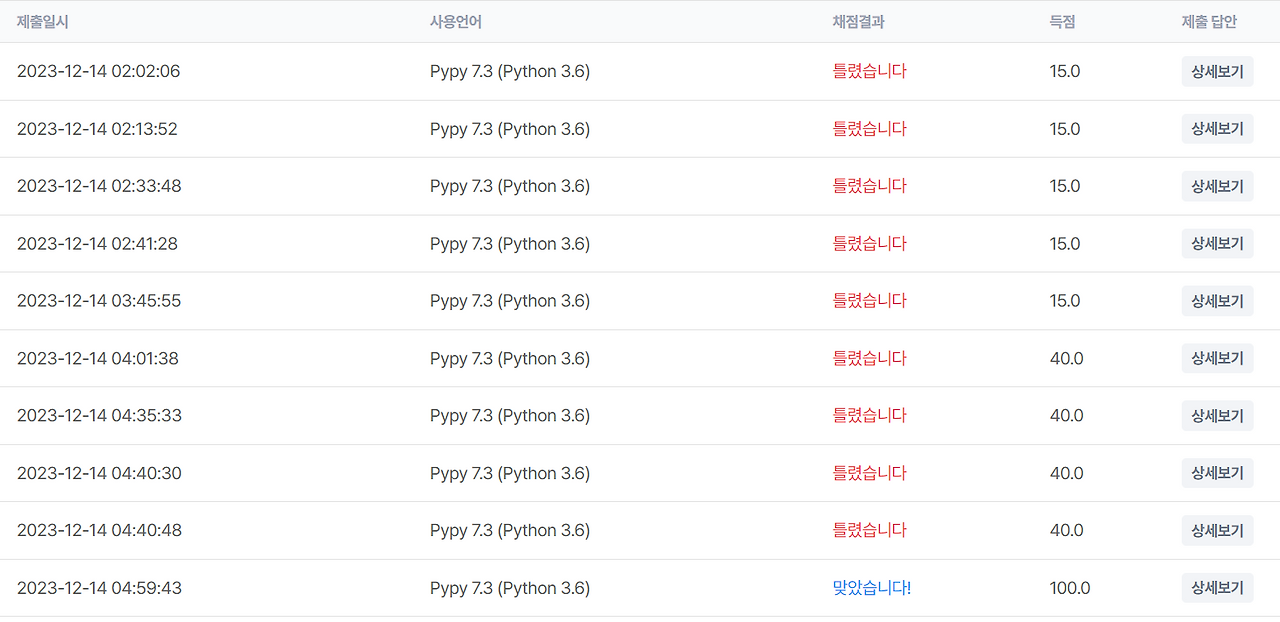The image size is (1280, 622).
Task: Open 상세보기 for the 04:40:30 submission
Action: (1217, 473)
